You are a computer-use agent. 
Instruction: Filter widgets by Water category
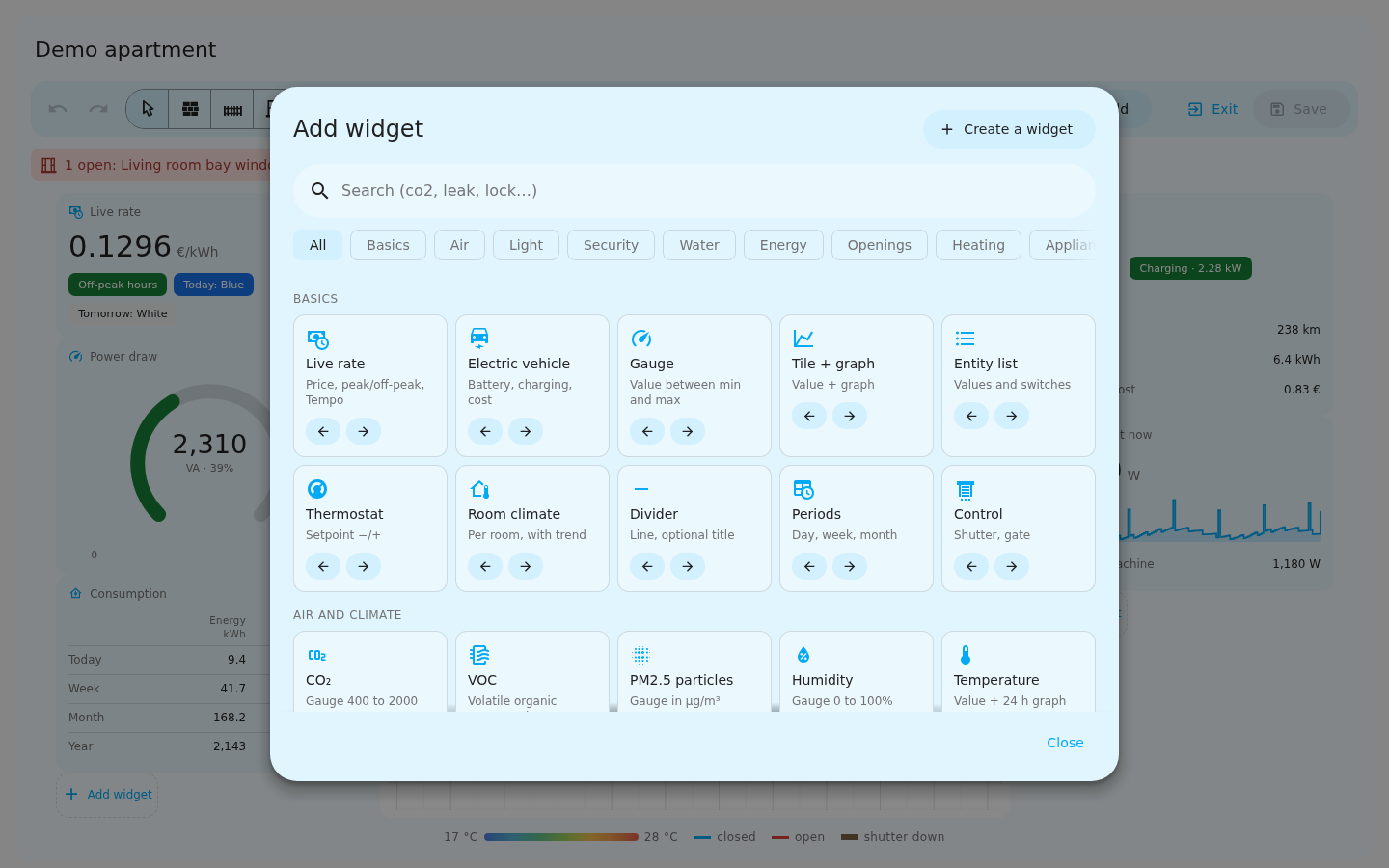pos(699,245)
